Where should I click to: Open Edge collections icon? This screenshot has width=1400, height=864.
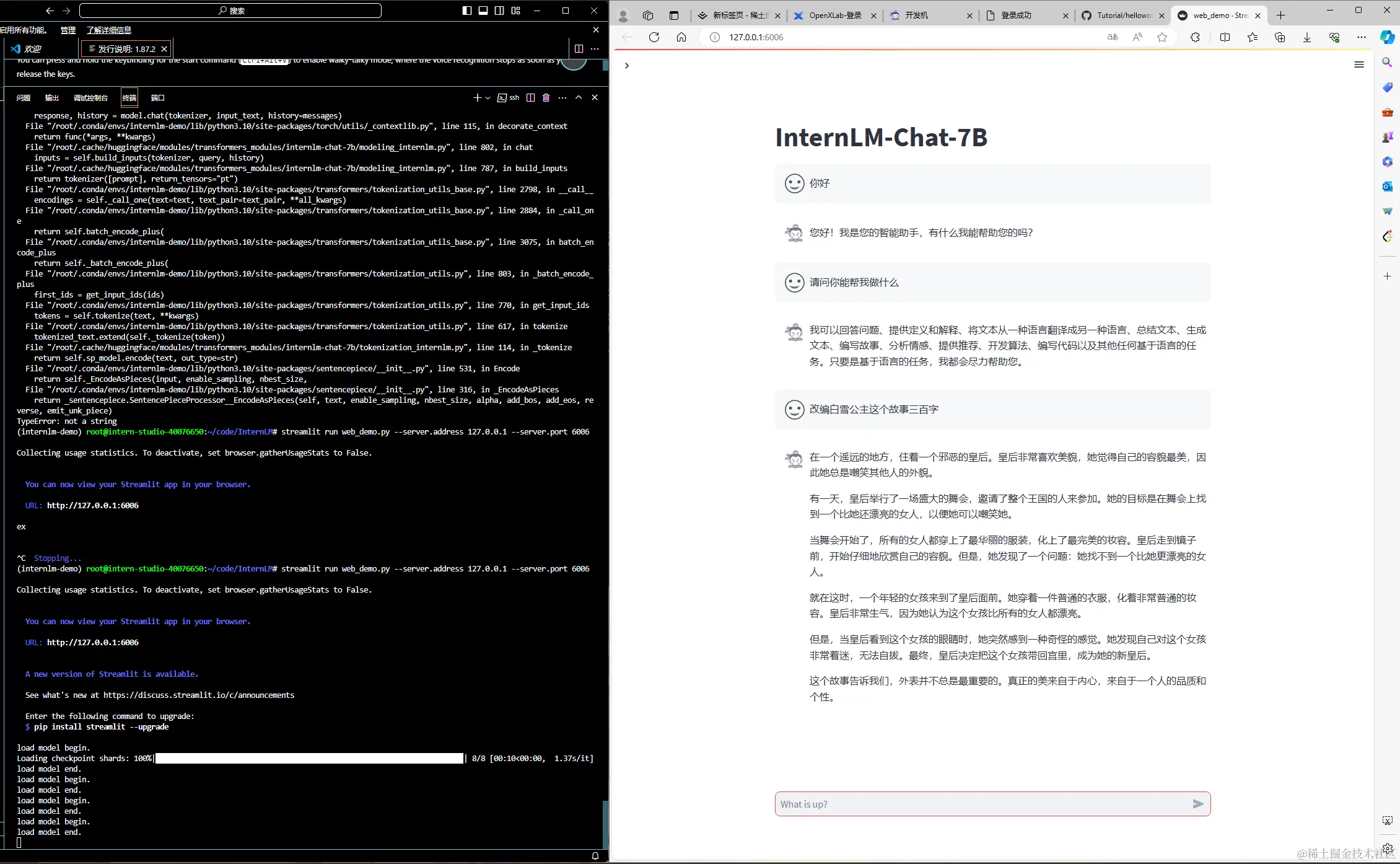pos(1280,37)
